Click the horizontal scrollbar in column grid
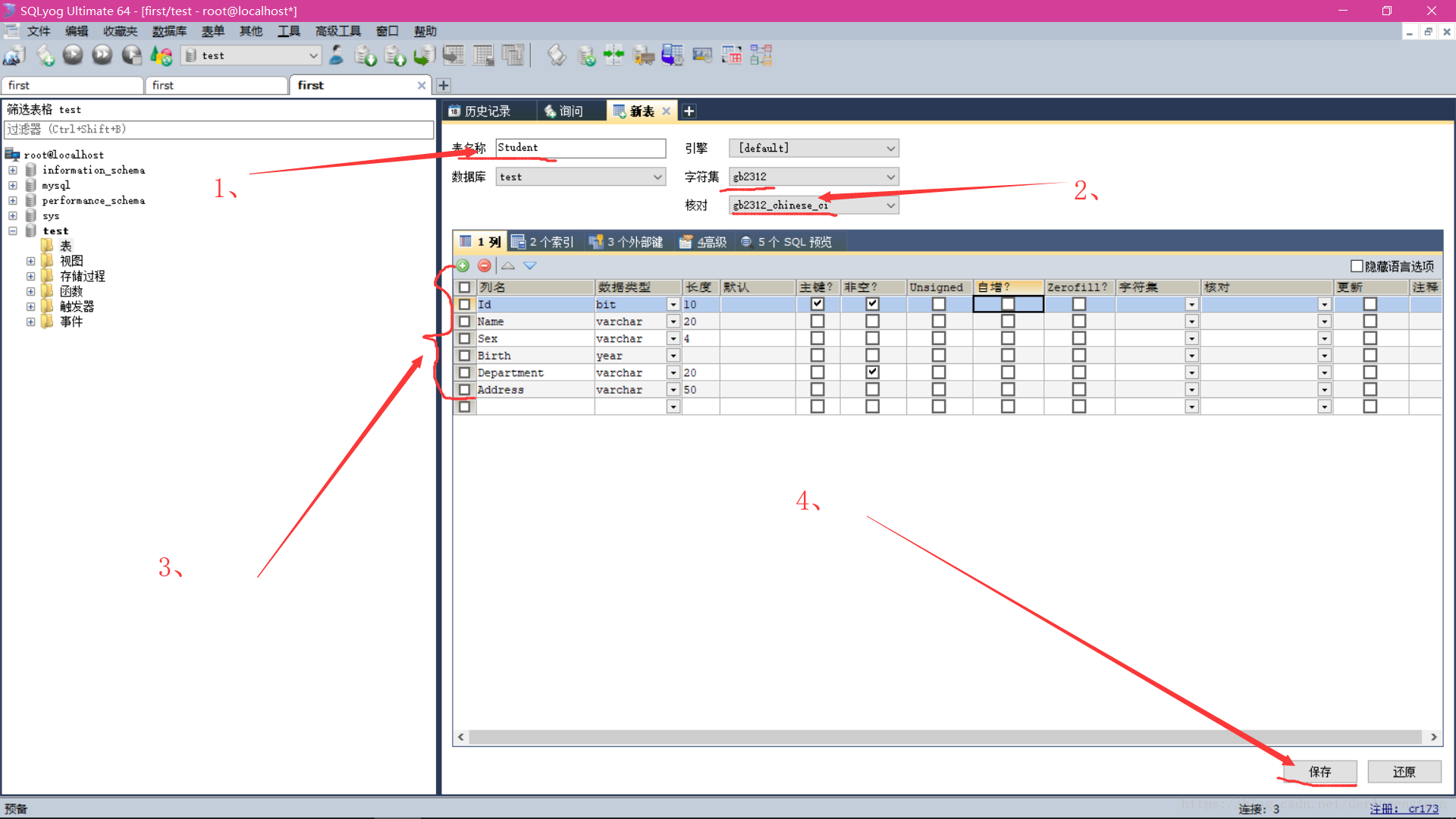The width and height of the screenshot is (1456, 819). [x=944, y=737]
